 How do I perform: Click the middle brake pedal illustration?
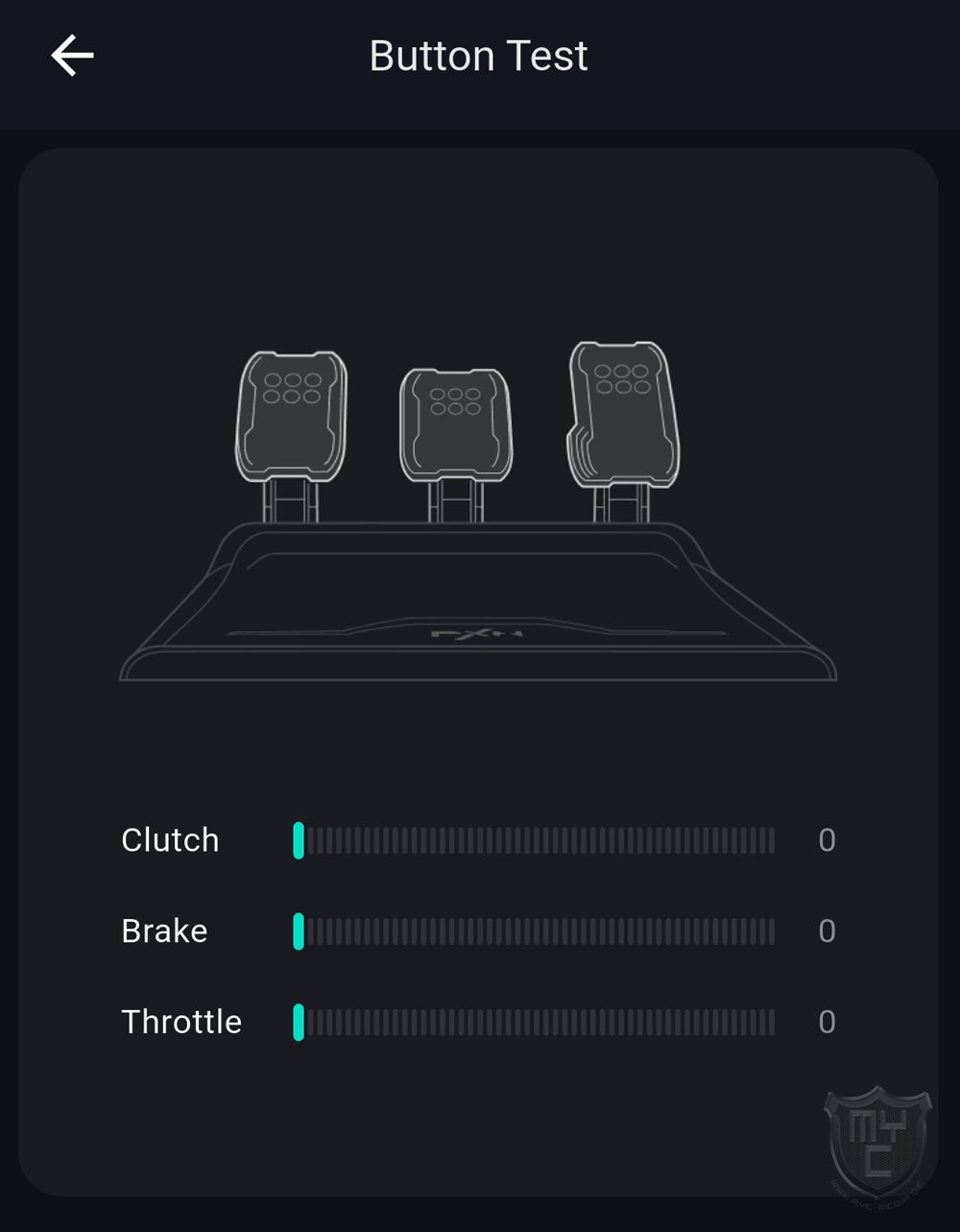[x=455, y=424]
